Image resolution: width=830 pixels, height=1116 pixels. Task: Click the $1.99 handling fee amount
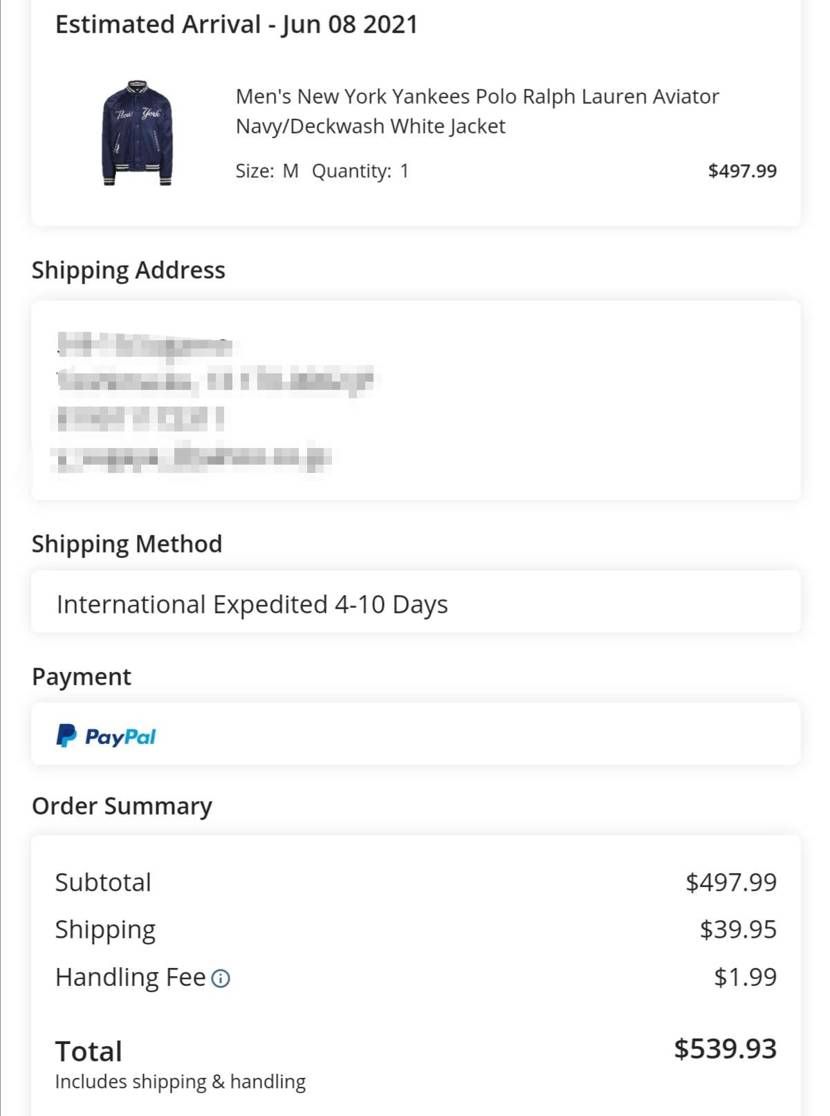click(x=745, y=977)
